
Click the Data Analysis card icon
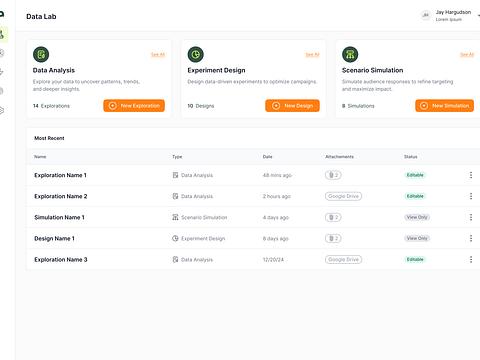coord(41,54)
